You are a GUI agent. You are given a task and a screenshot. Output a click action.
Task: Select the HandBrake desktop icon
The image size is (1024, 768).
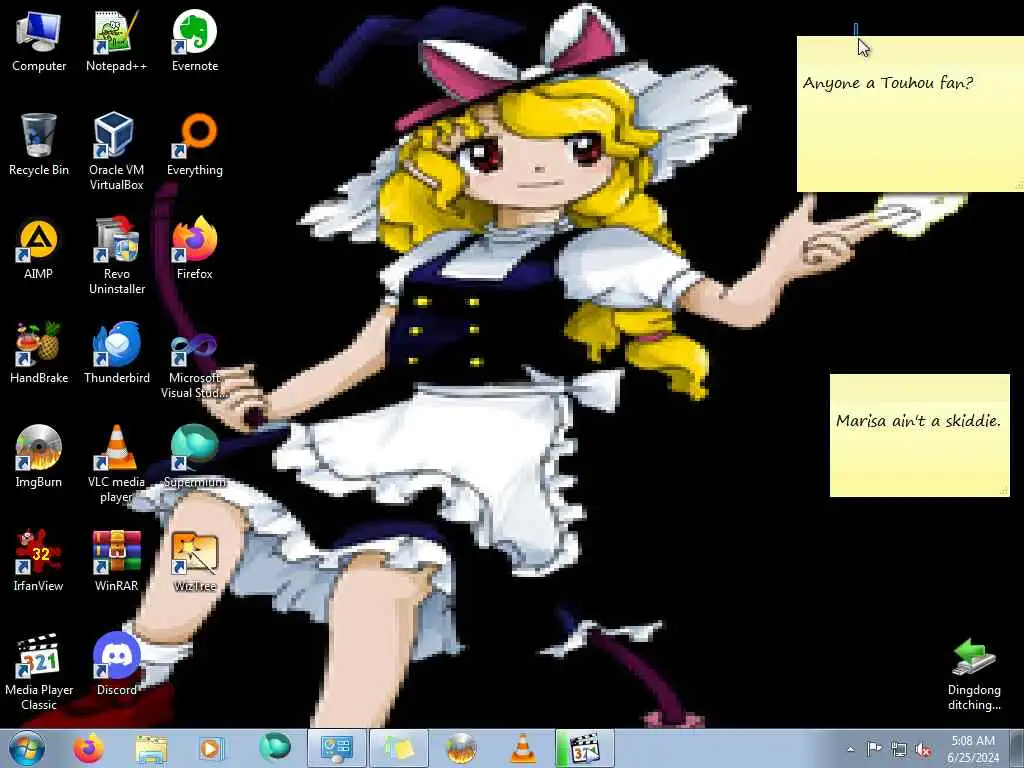click(x=39, y=352)
